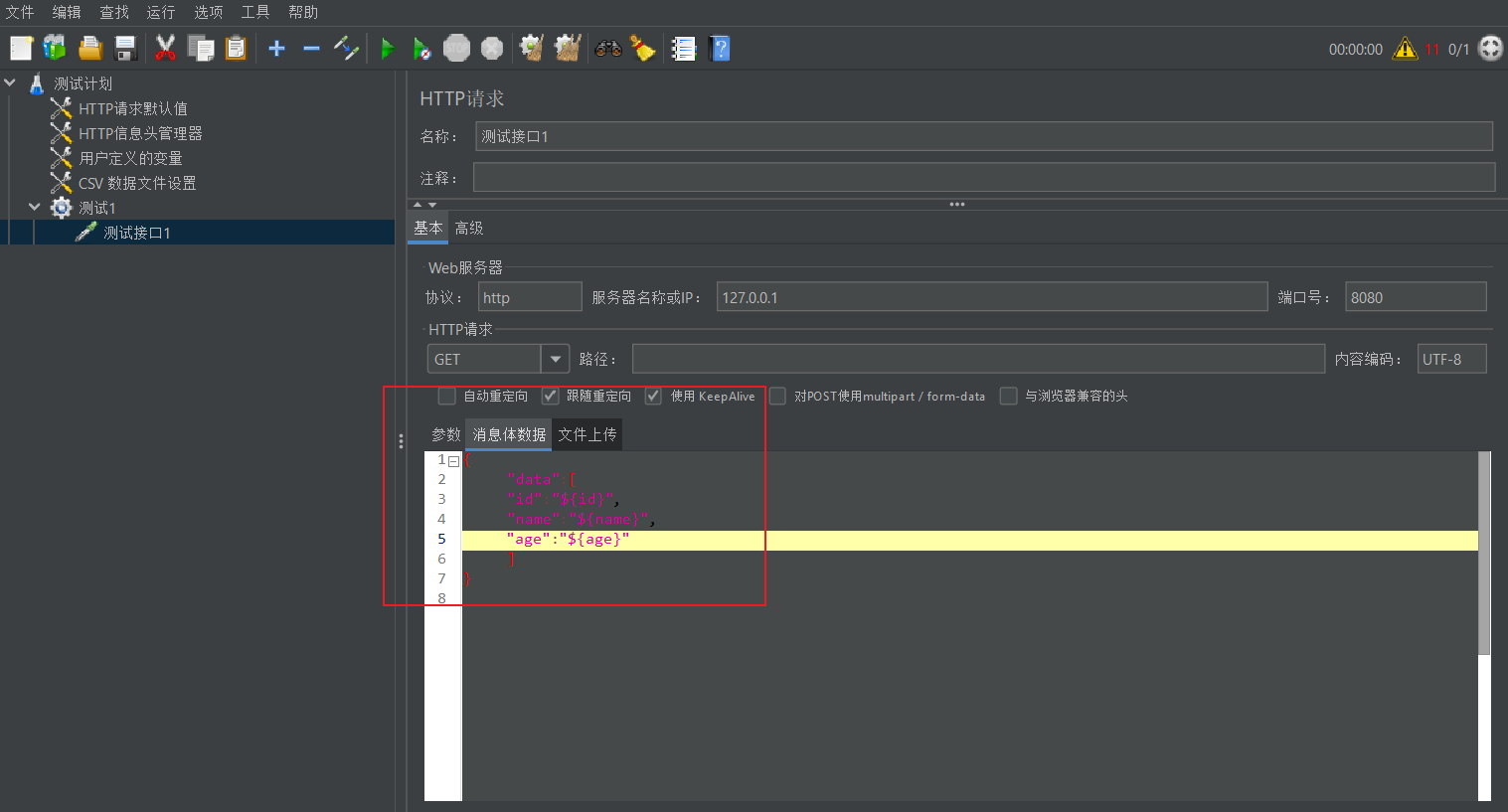This screenshot has height=812, width=1508.
Task: Click the 协议 field containing http
Action: pyautogui.click(x=530, y=297)
